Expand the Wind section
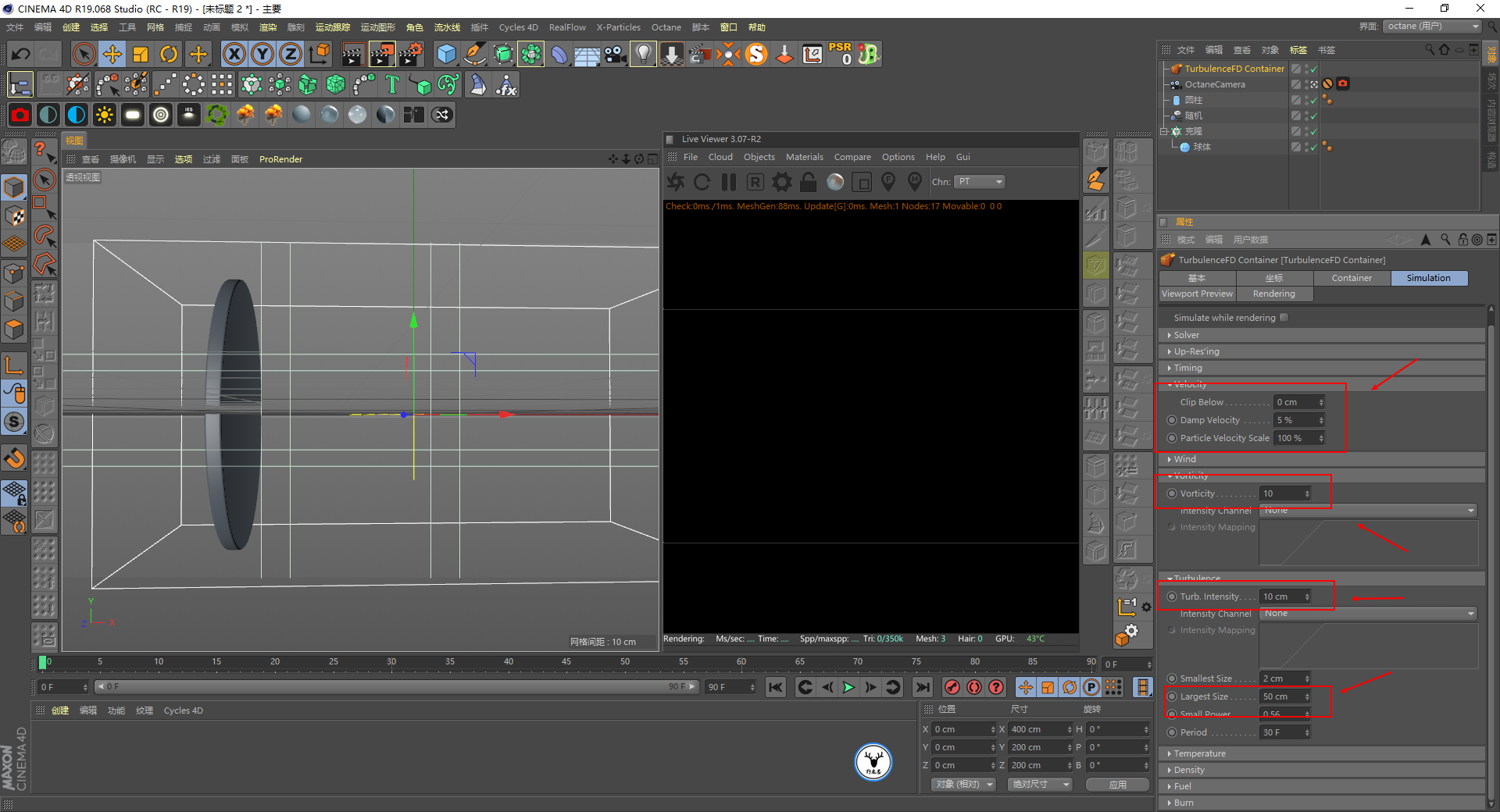Viewport: 1500px width, 812px height. (1322, 459)
